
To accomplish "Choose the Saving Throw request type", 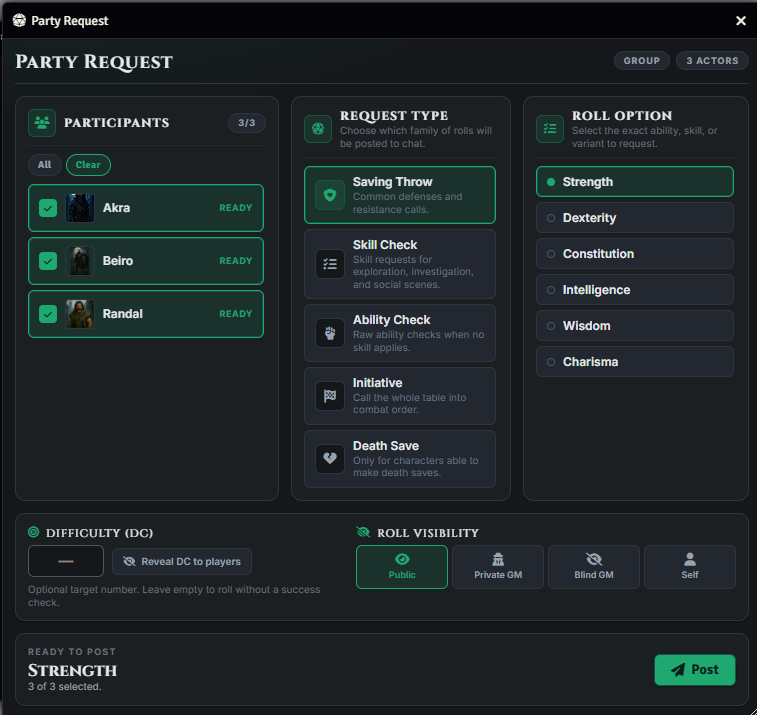I will (x=400, y=195).
